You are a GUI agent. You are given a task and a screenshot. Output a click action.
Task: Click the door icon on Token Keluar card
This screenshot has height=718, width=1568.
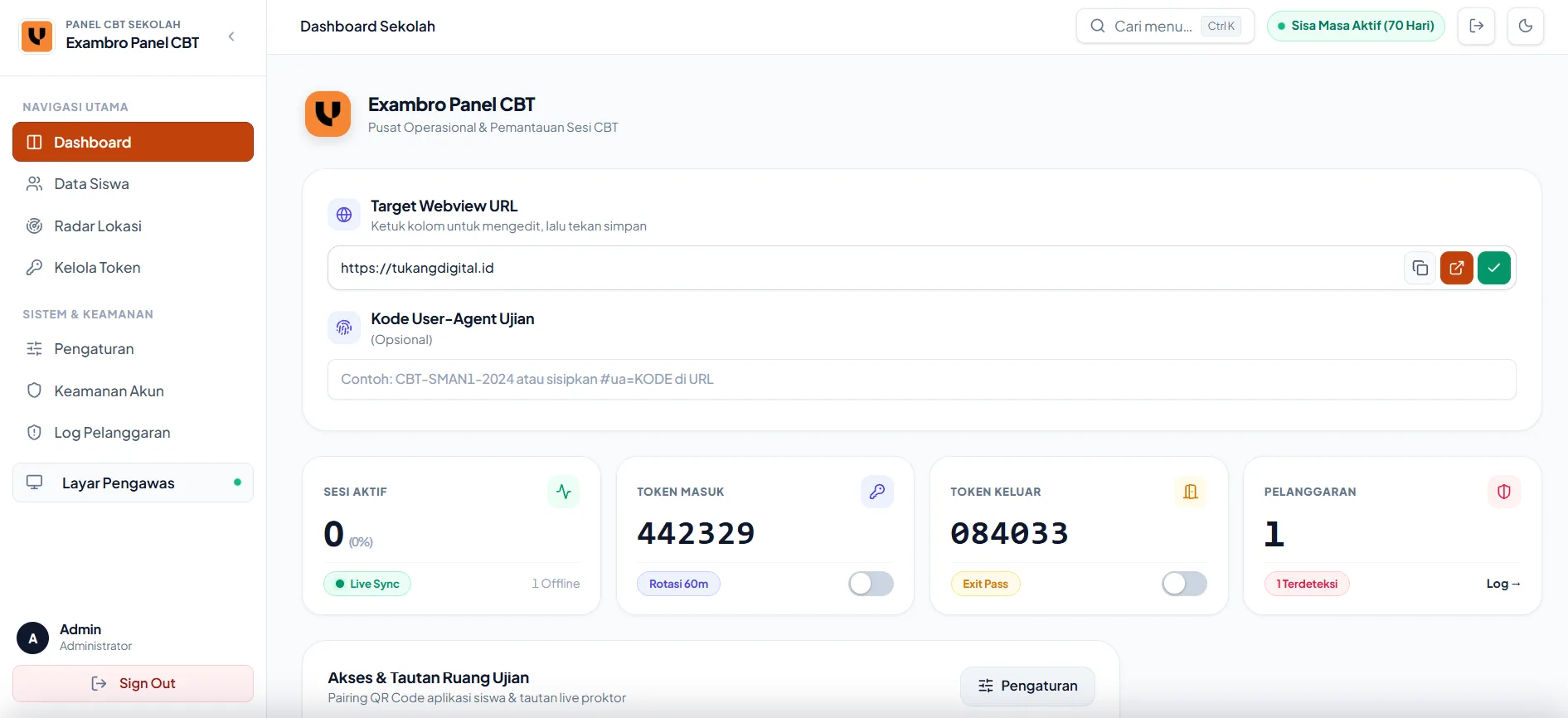click(1191, 492)
